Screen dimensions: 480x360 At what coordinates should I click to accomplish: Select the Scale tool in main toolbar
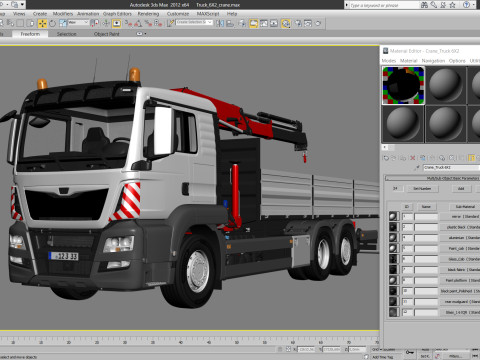point(63,23)
